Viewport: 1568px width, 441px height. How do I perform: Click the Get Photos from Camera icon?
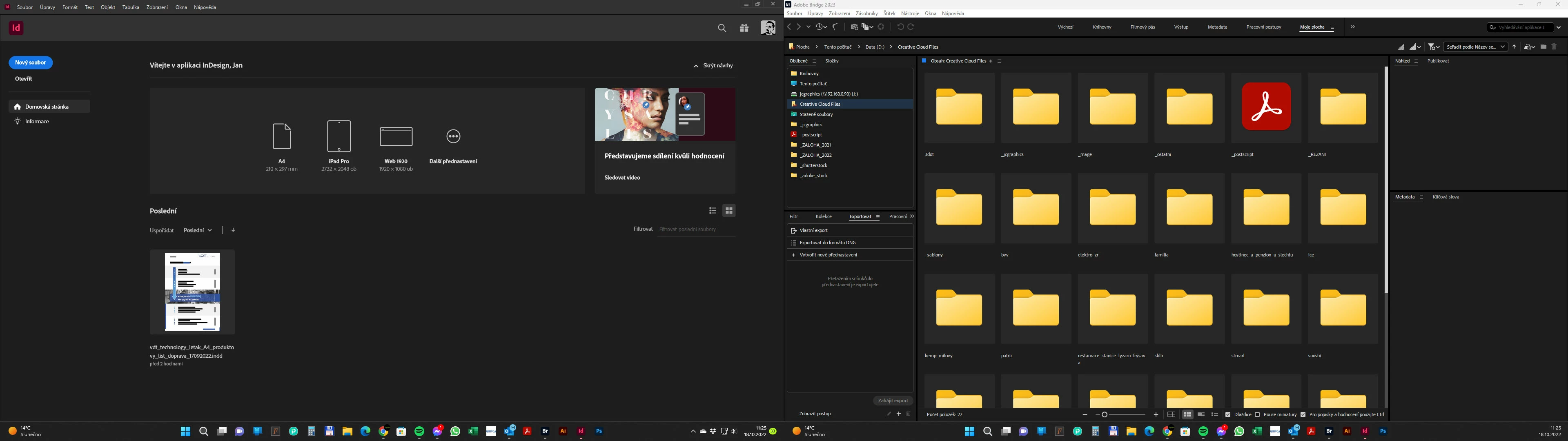tap(854, 27)
